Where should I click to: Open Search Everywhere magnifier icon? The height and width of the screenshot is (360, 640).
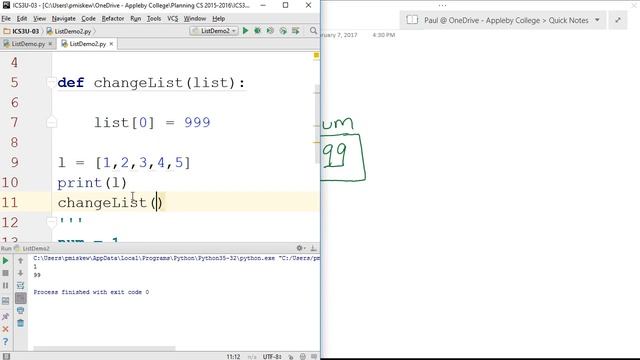[x=313, y=31]
